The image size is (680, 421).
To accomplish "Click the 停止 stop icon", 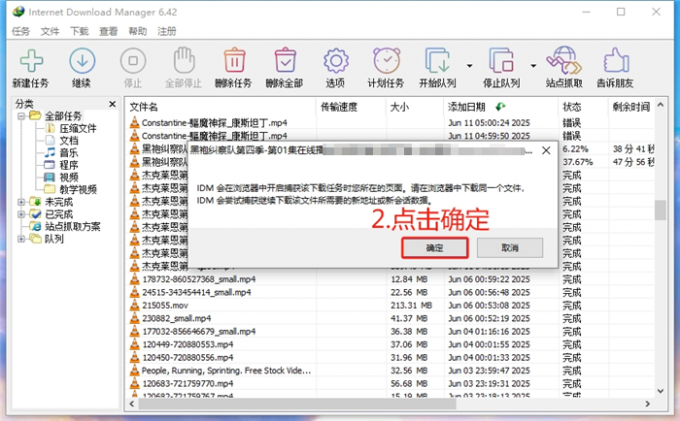I will tap(133, 61).
